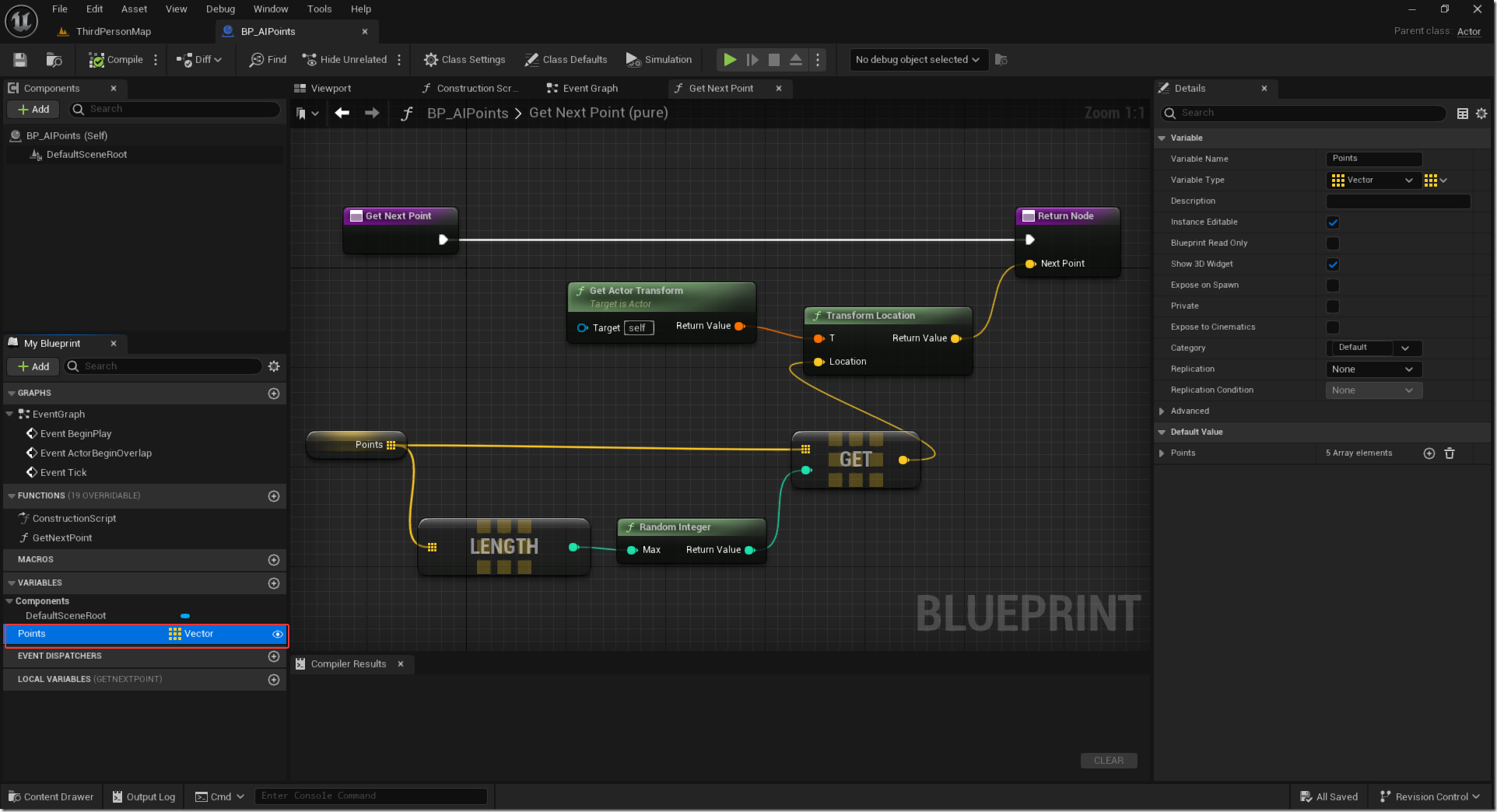Screen dimensions: 1497x812
Task: Navigate back in graph history
Action: click(x=342, y=114)
